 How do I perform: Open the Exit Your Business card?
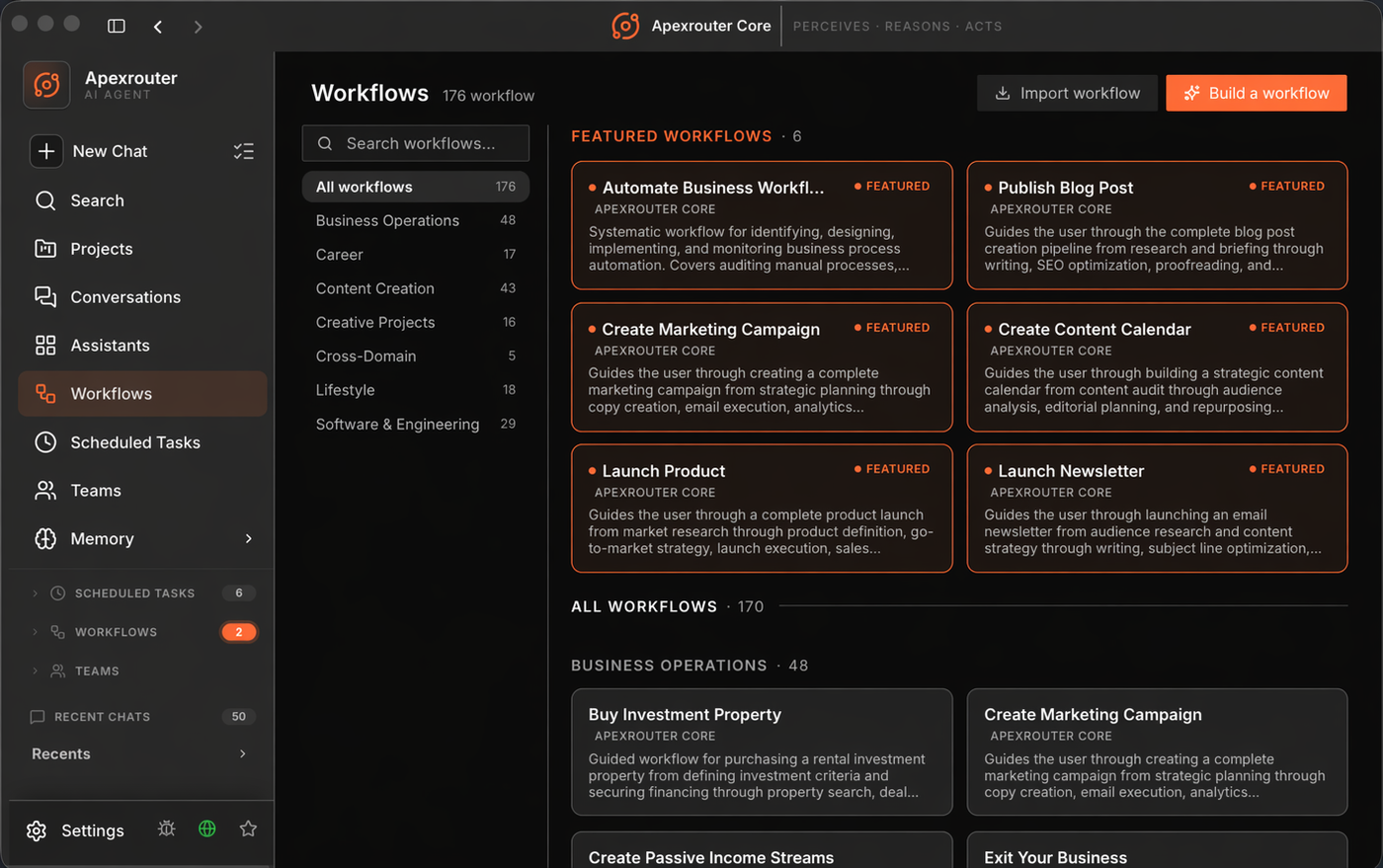point(1157,850)
